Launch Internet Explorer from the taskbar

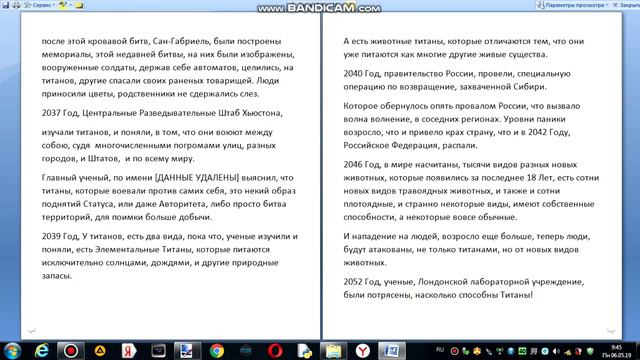42,351
